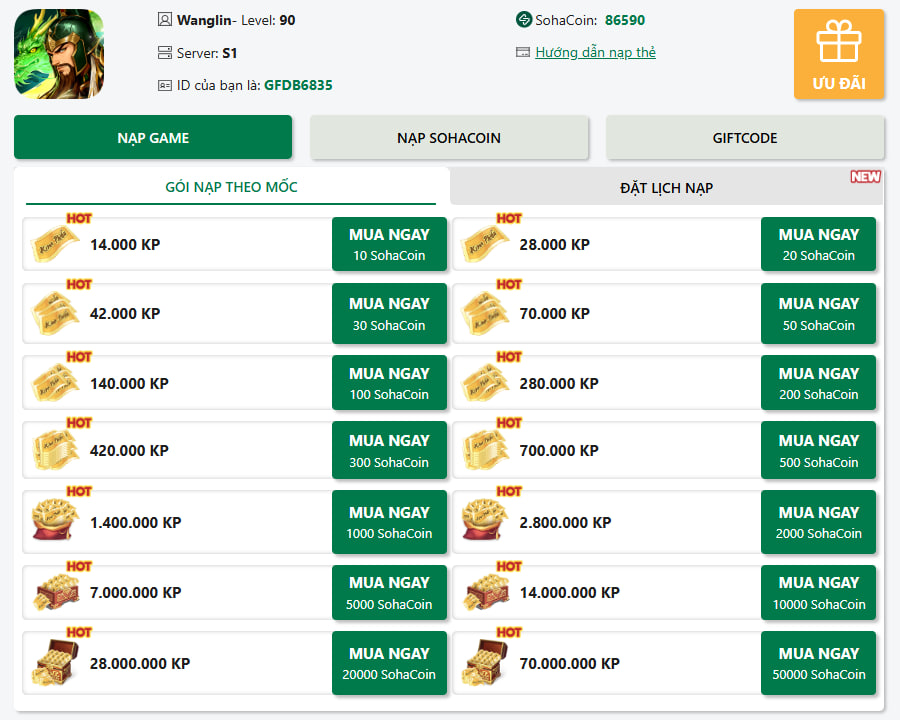Click the treasure chest icon for 70.000.000 KP
The height and width of the screenshot is (720, 900).
tap(486, 663)
